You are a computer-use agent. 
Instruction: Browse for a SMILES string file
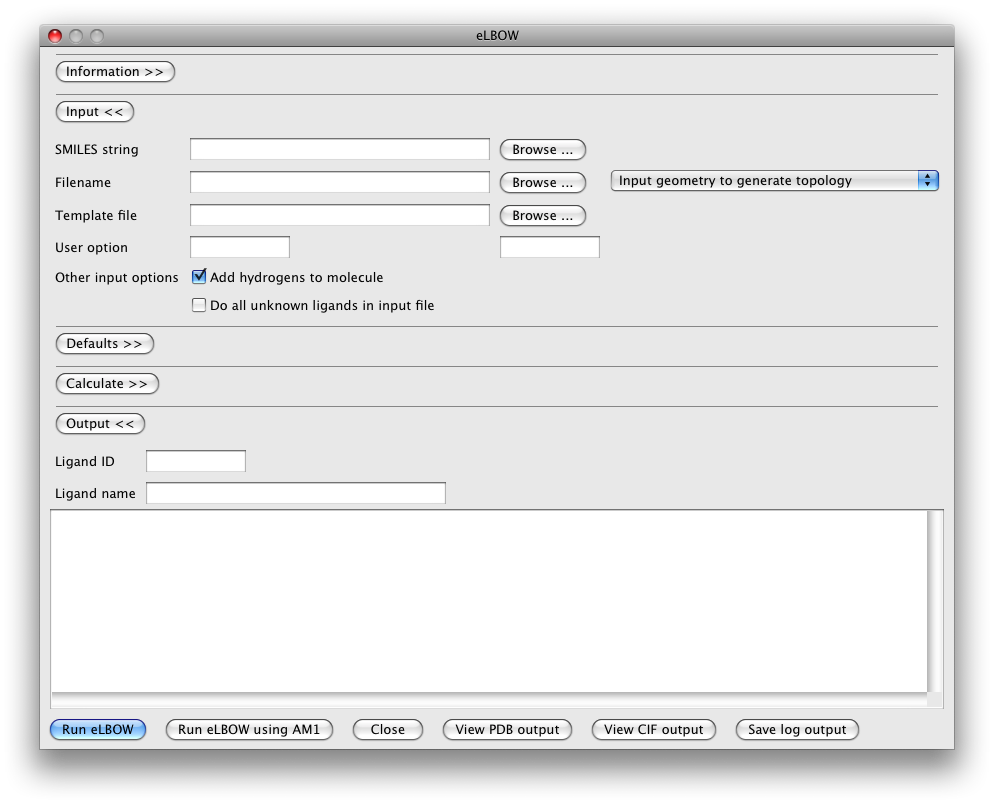coord(542,150)
